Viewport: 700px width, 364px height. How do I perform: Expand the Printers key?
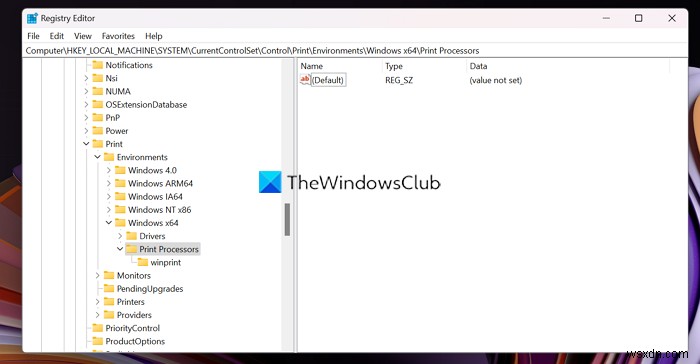97,302
